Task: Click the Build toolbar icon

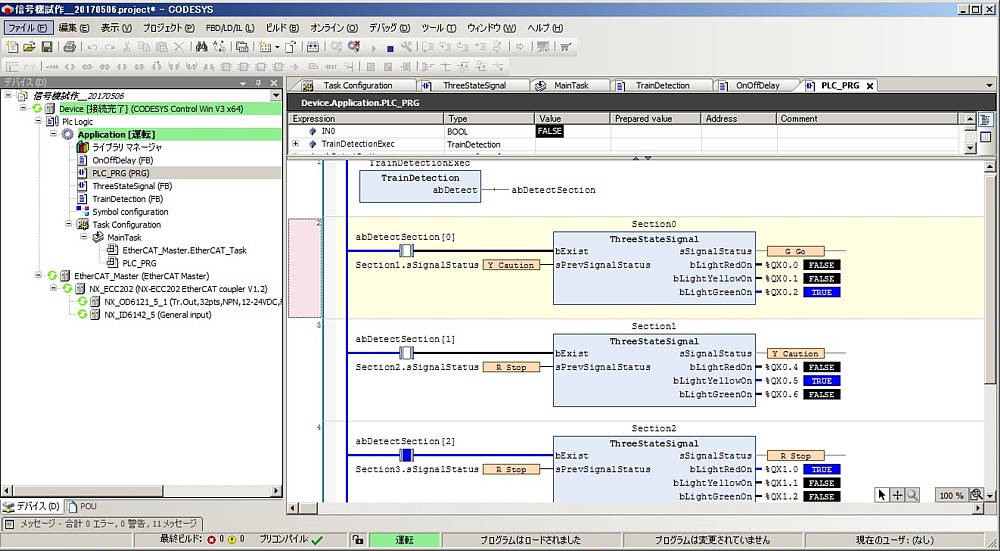Action: [x=312, y=47]
